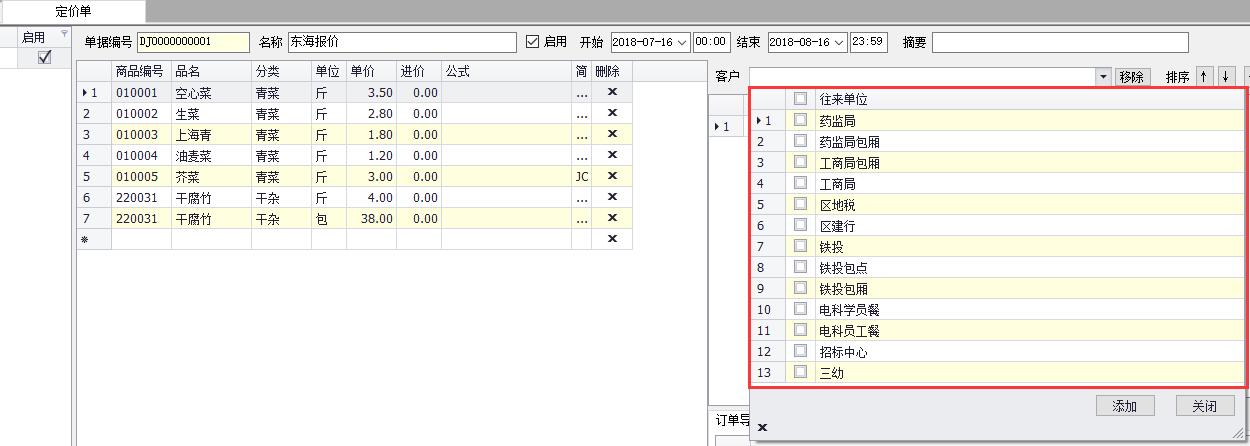Click the 包 unit cell of 干腐竹

click(329, 218)
